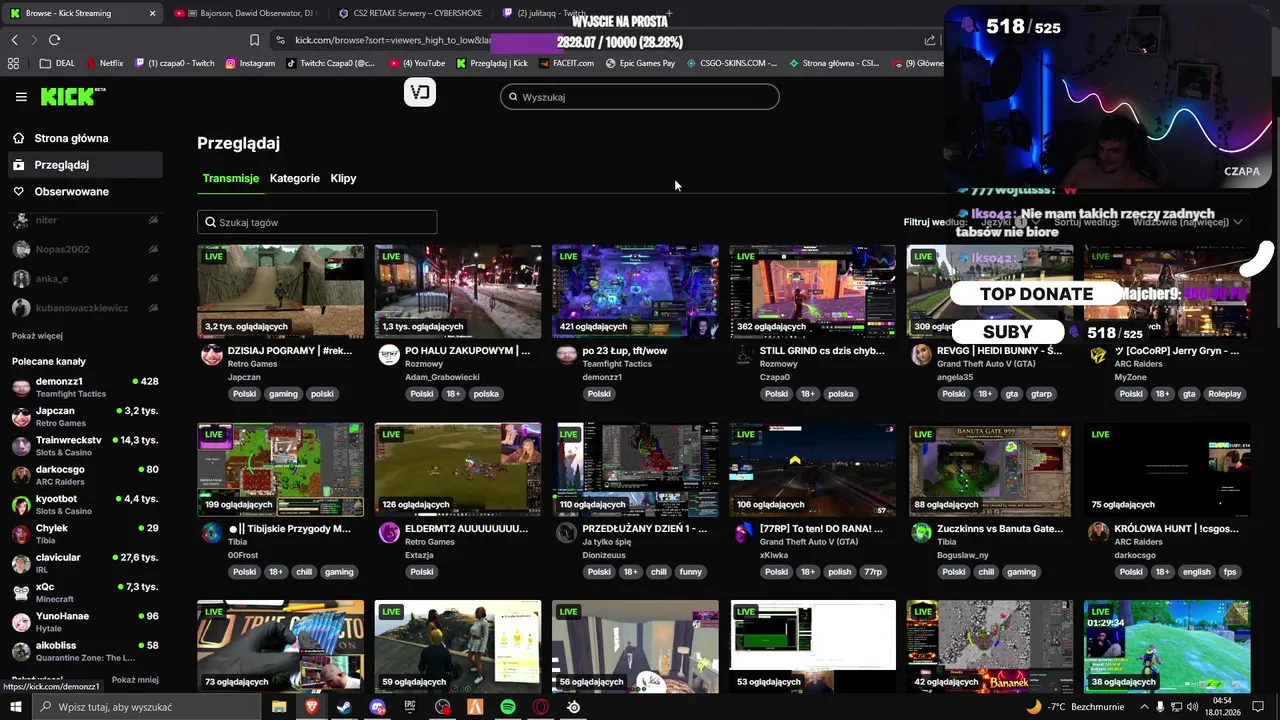Open the Zuczkinns vs Banuta Gate thumbnail

click(990, 469)
